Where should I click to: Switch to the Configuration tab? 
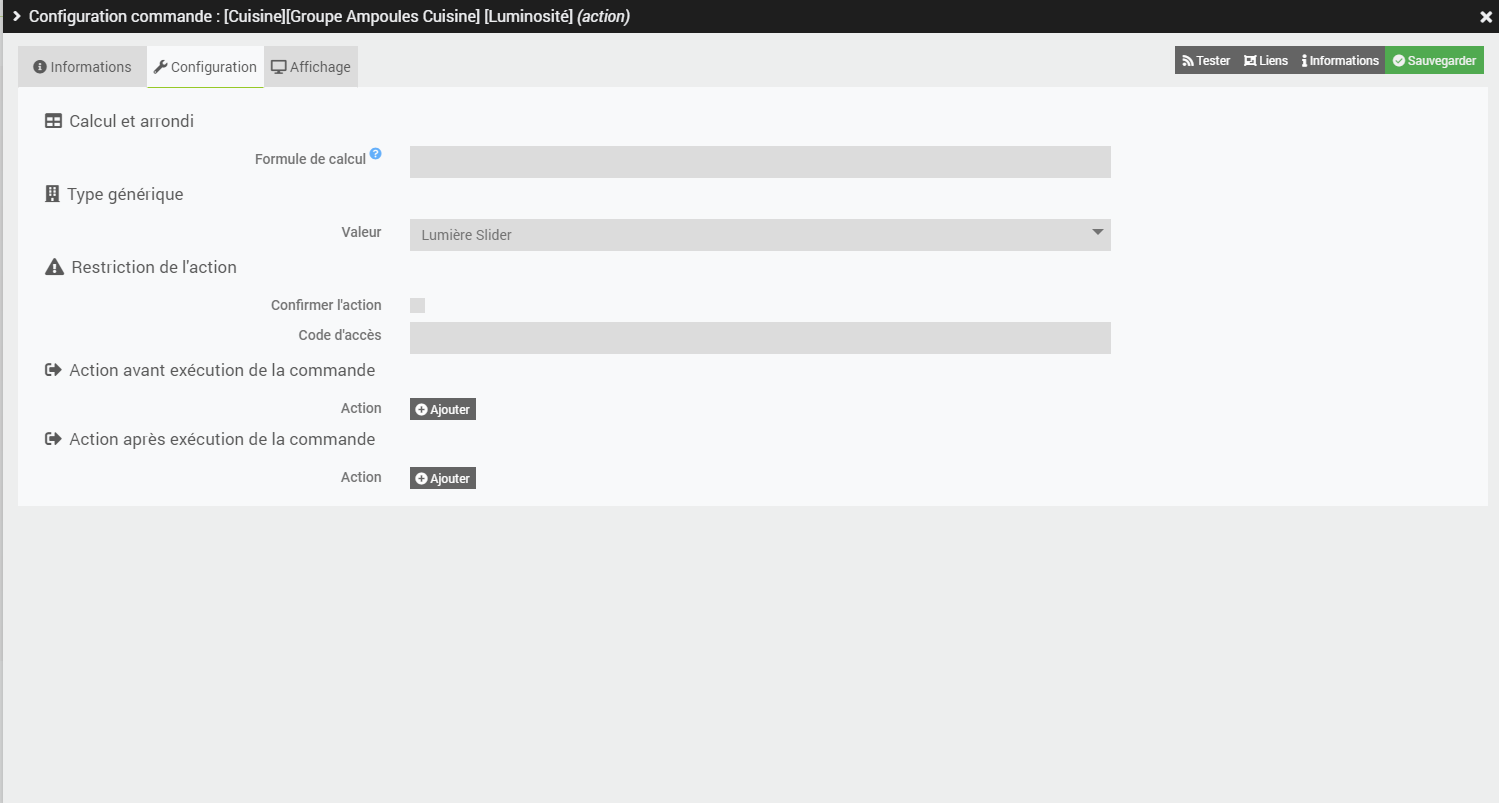coord(205,67)
